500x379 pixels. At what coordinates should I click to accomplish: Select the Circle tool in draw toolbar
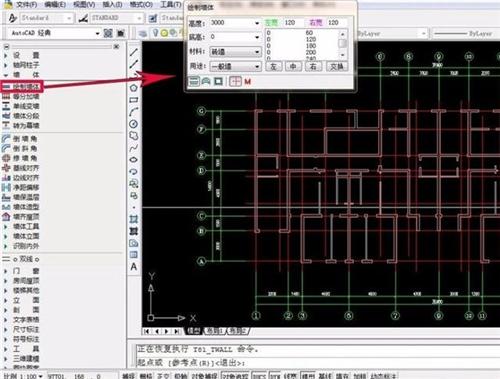pos(134,124)
